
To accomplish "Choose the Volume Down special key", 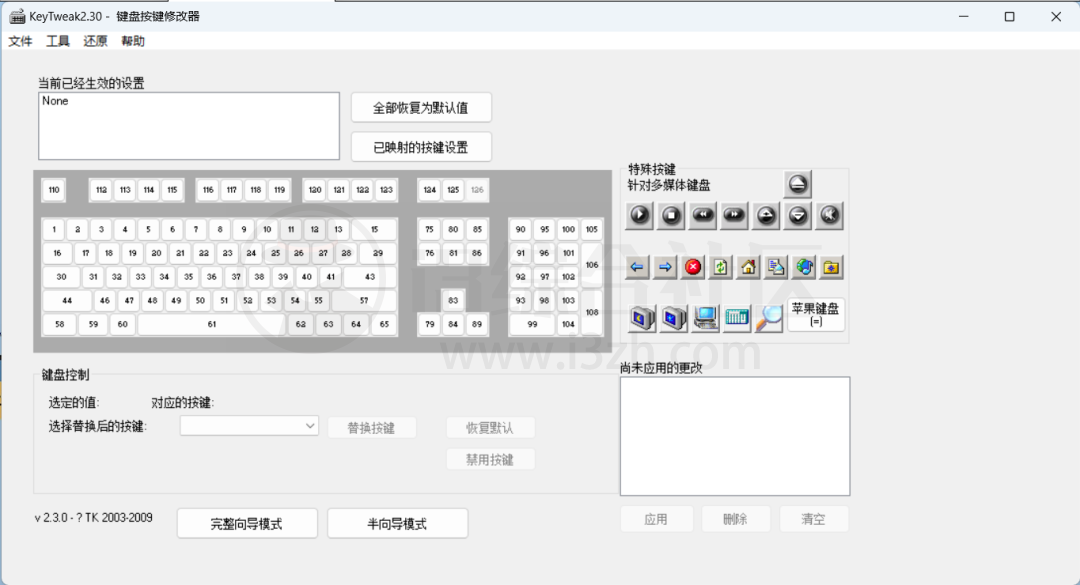I will tap(798, 215).
